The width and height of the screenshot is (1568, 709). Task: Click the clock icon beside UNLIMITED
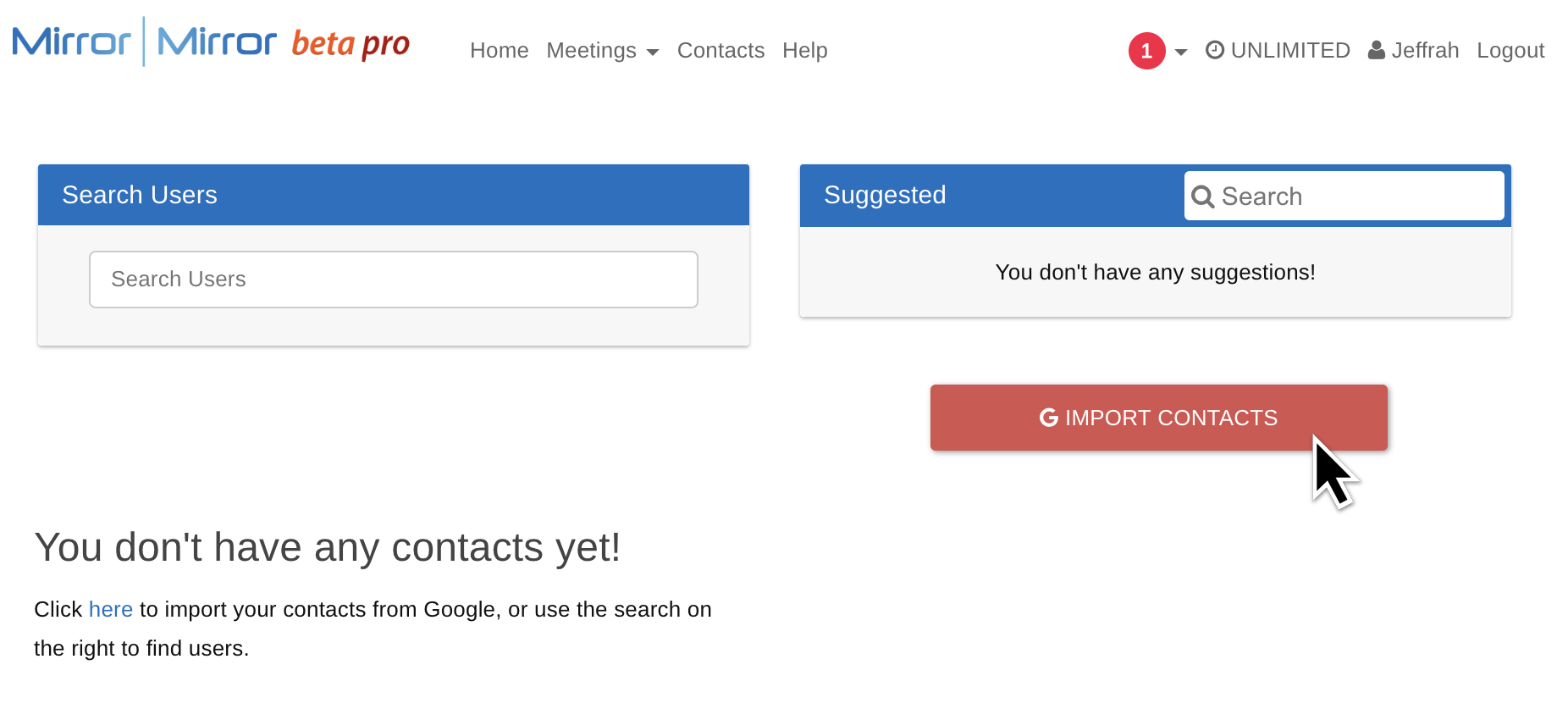point(1215,50)
